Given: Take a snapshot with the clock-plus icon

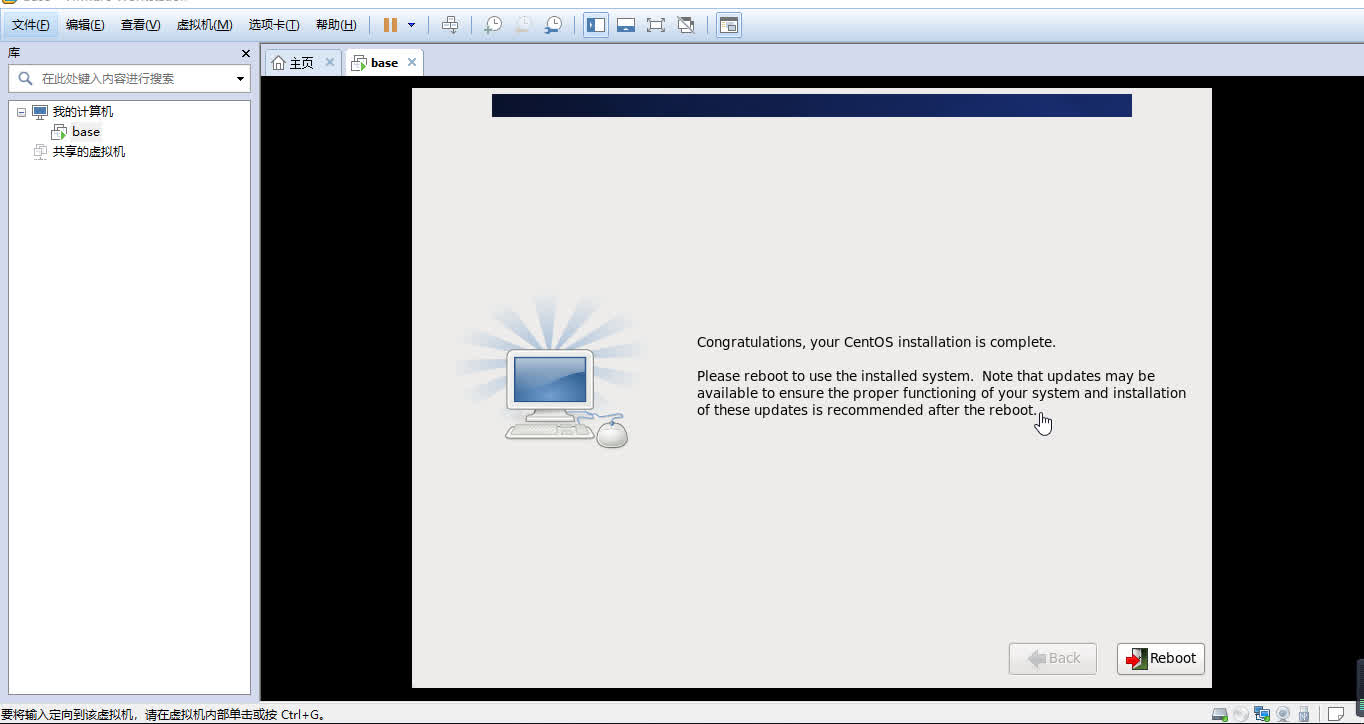Looking at the screenshot, I should point(493,25).
